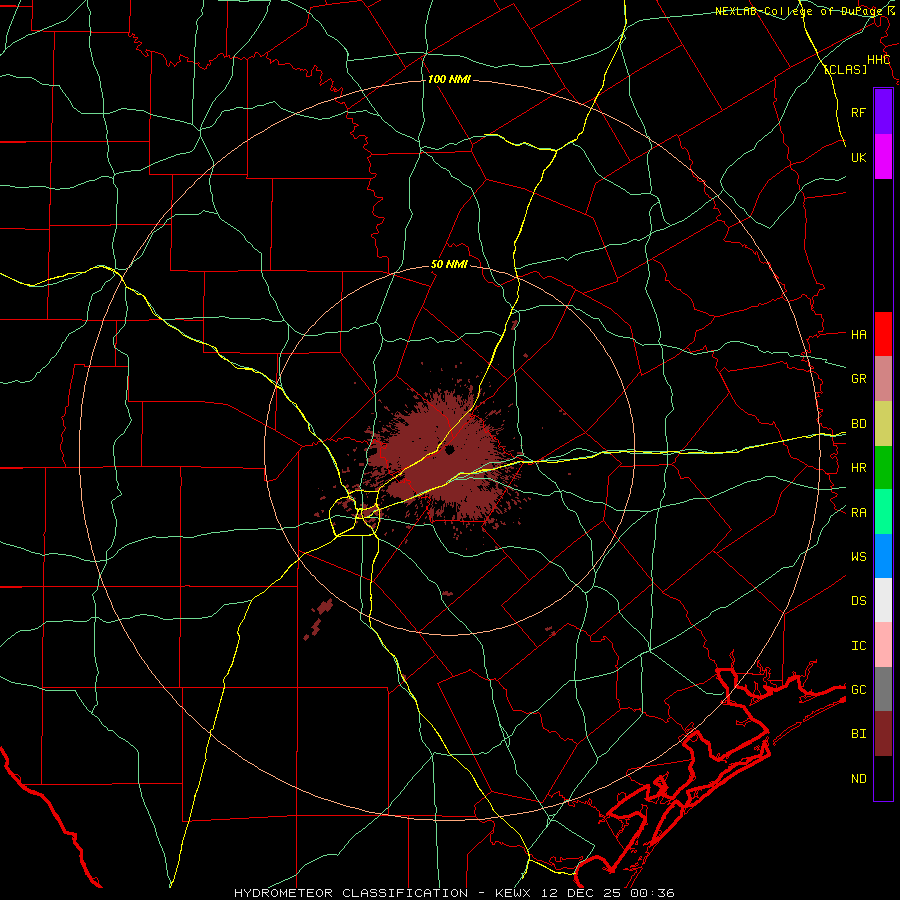900x900 pixels.
Task: Click the HHC product label
Action: (878, 60)
